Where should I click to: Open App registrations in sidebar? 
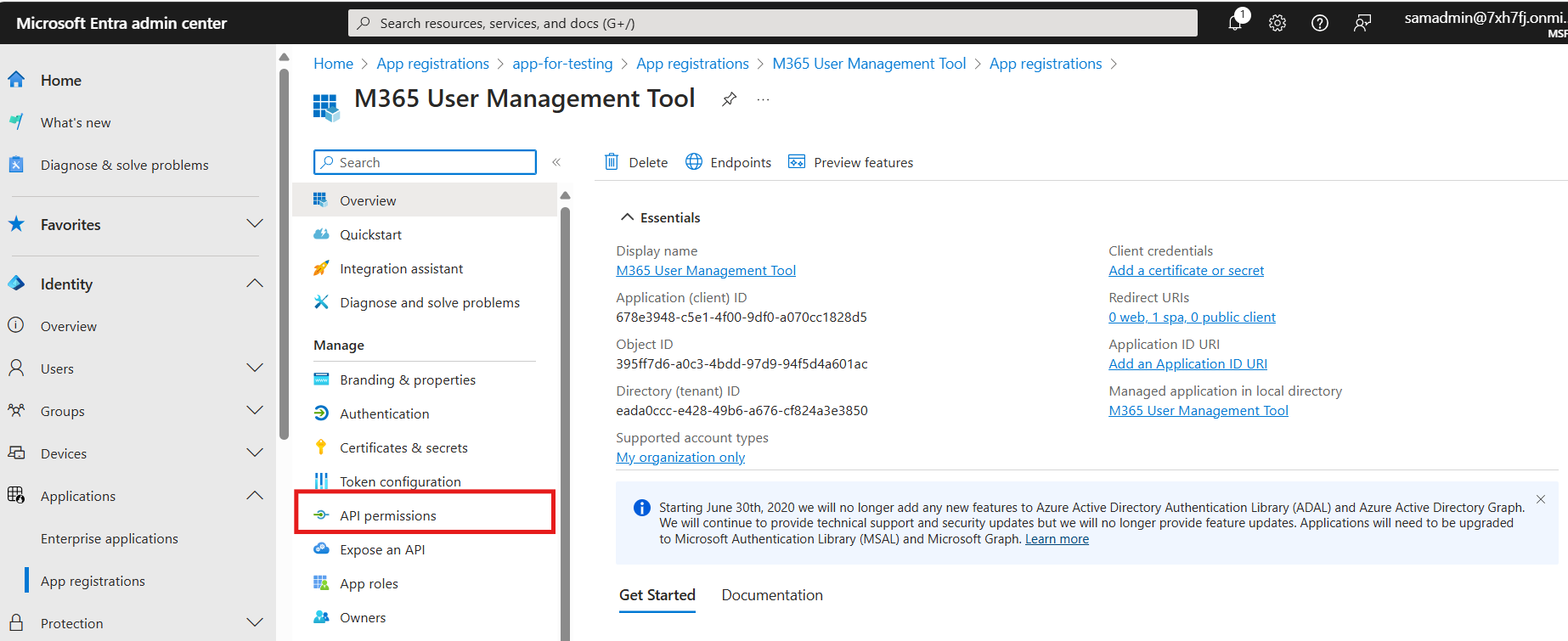pyautogui.click(x=93, y=581)
